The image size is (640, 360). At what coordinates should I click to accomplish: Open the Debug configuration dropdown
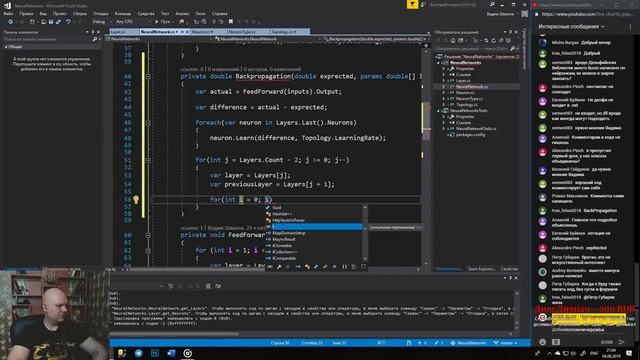point(101,22)
